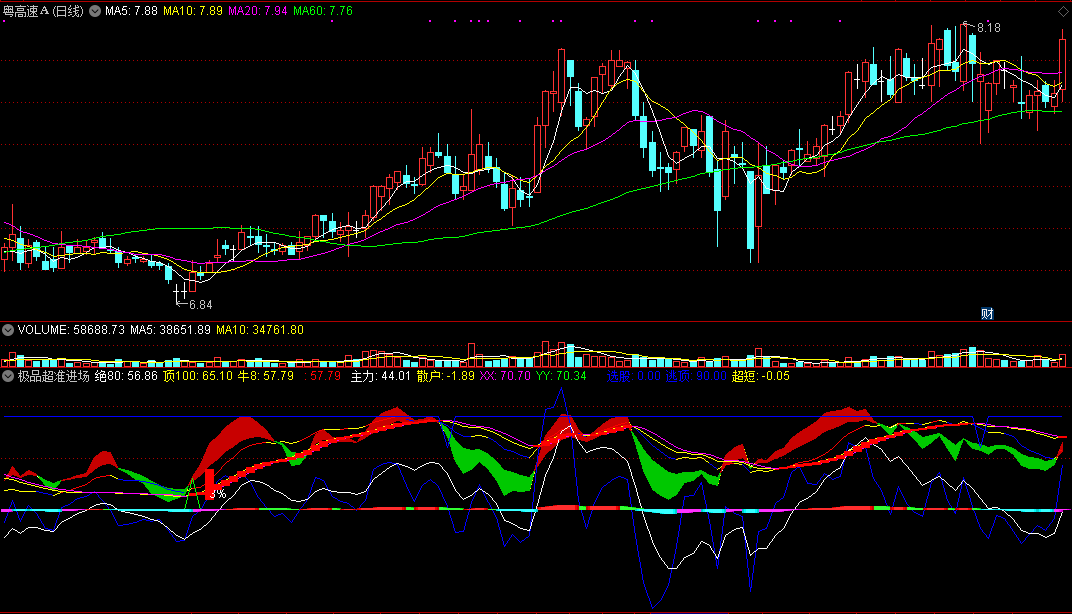
Task: Click the 顶100: 65.10 value
Action: [x=198, y=376]
